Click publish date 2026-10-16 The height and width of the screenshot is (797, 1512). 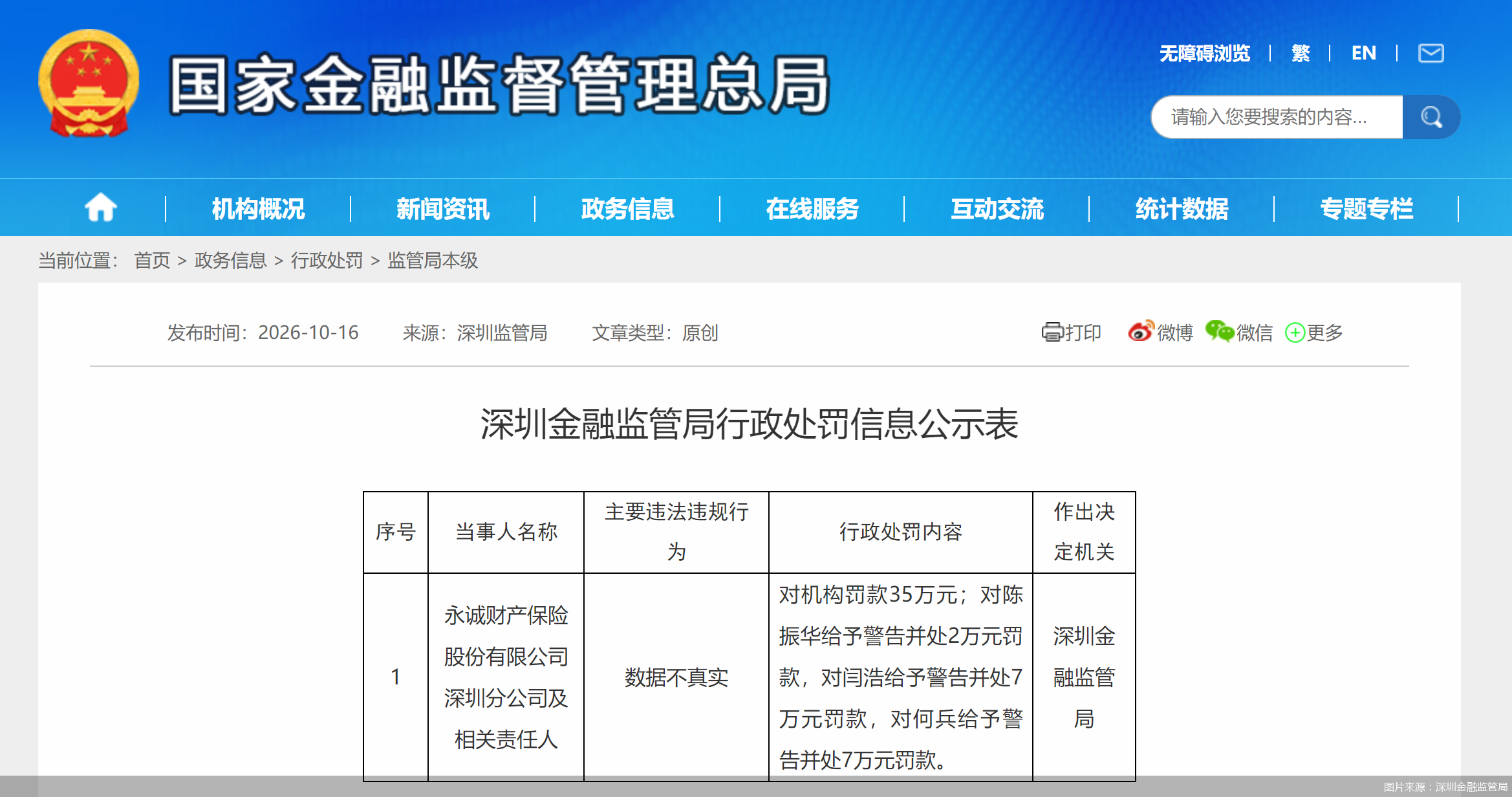(308, 333)
